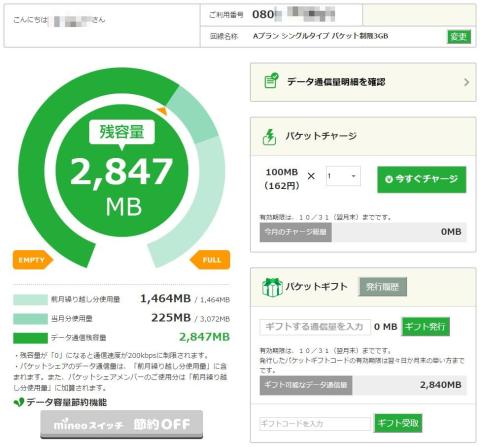This screenshot has height=447, width=480.
Task: Click the green leaf icon beside データ容量節約機能
Action: pyautogui.click(x=19, y=402)
